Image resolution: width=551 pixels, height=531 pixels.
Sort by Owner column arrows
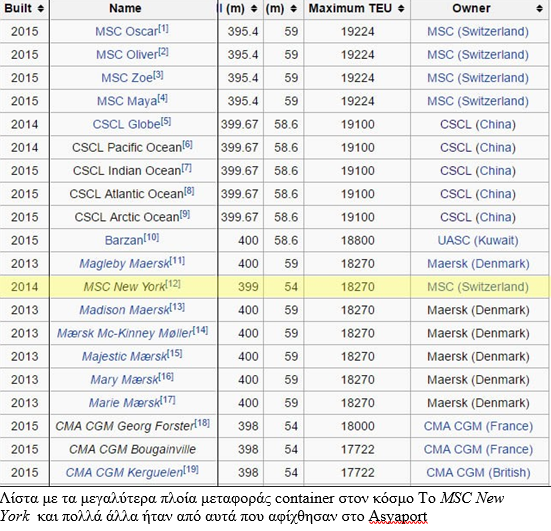[539, 8]
